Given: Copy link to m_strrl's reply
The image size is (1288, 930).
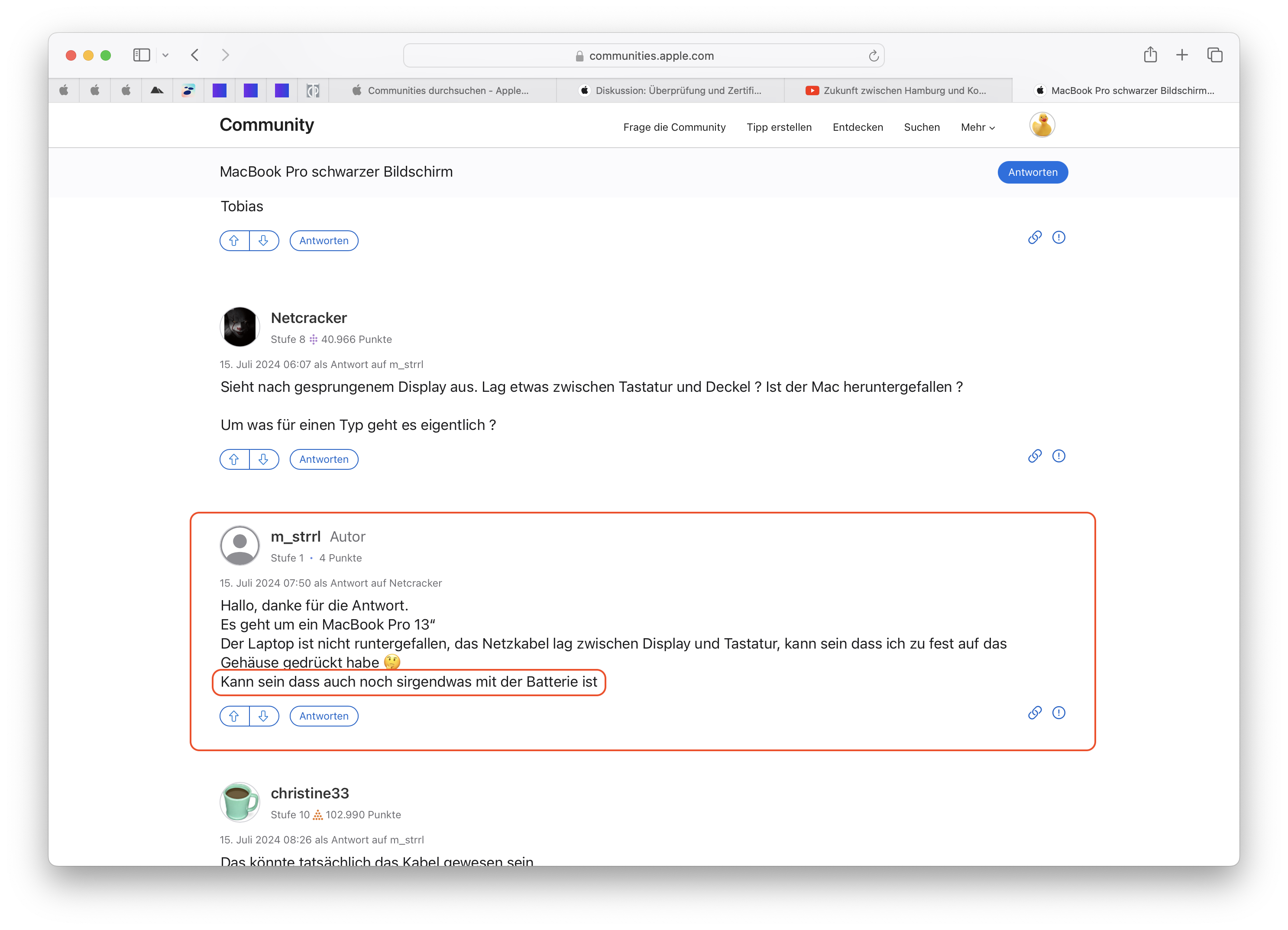Looking at the screenshot, I should tap(1035, 713).
